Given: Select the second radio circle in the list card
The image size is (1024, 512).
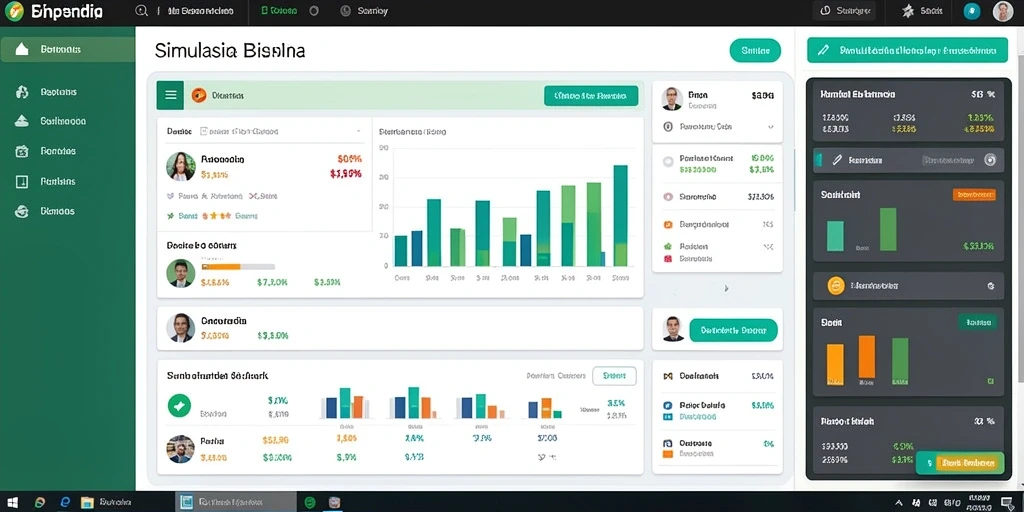Looking at the screenshot, I should 667,197.
